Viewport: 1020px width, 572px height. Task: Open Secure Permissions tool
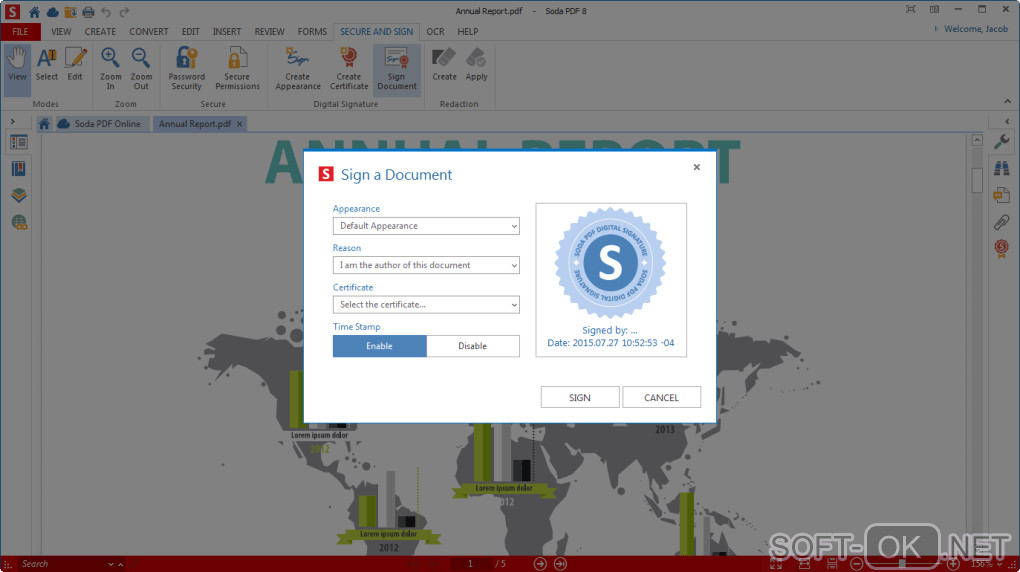[x=237, y=68]
